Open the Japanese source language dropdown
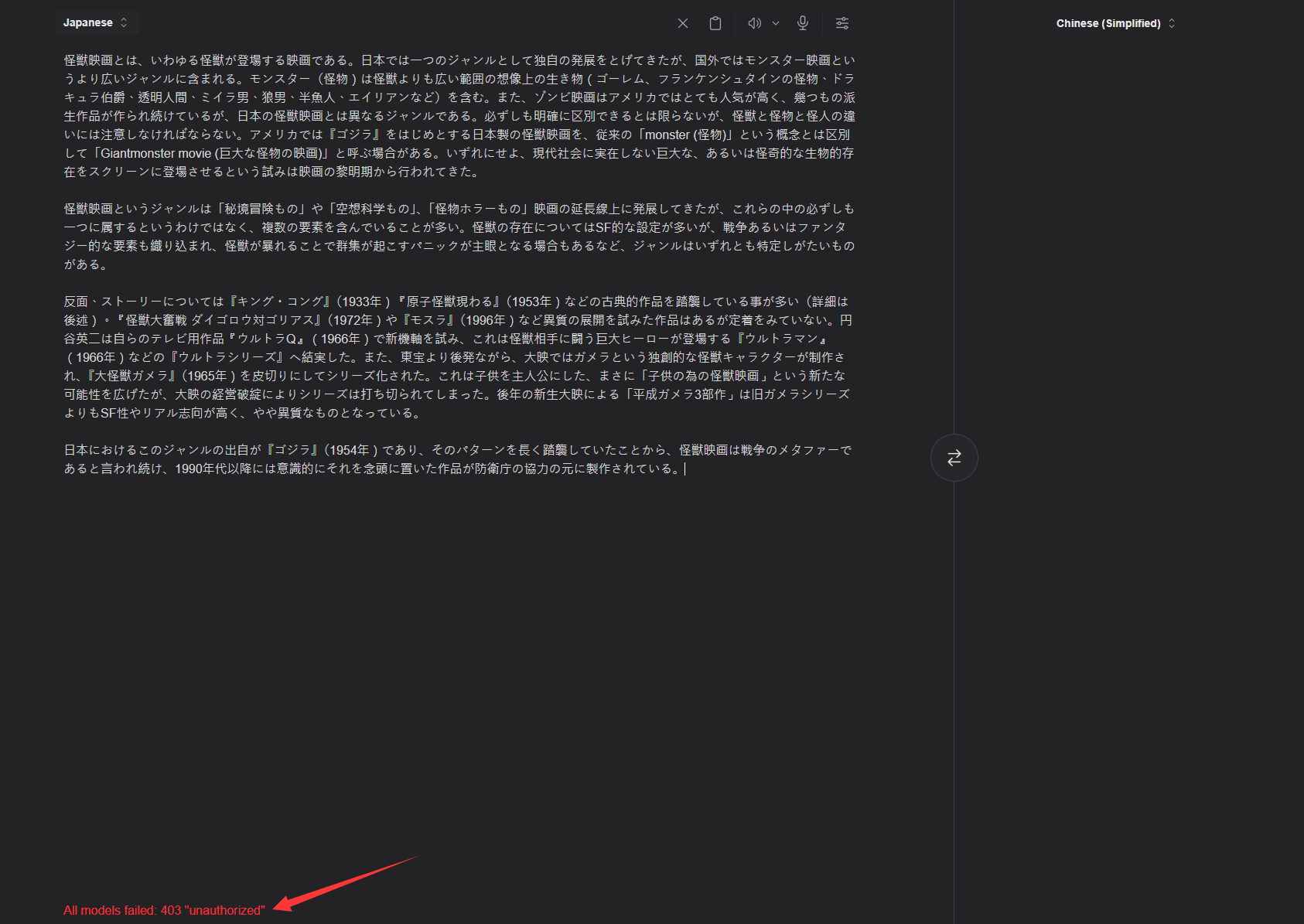This screenshot has width=1304, height=924. (88, 23)
